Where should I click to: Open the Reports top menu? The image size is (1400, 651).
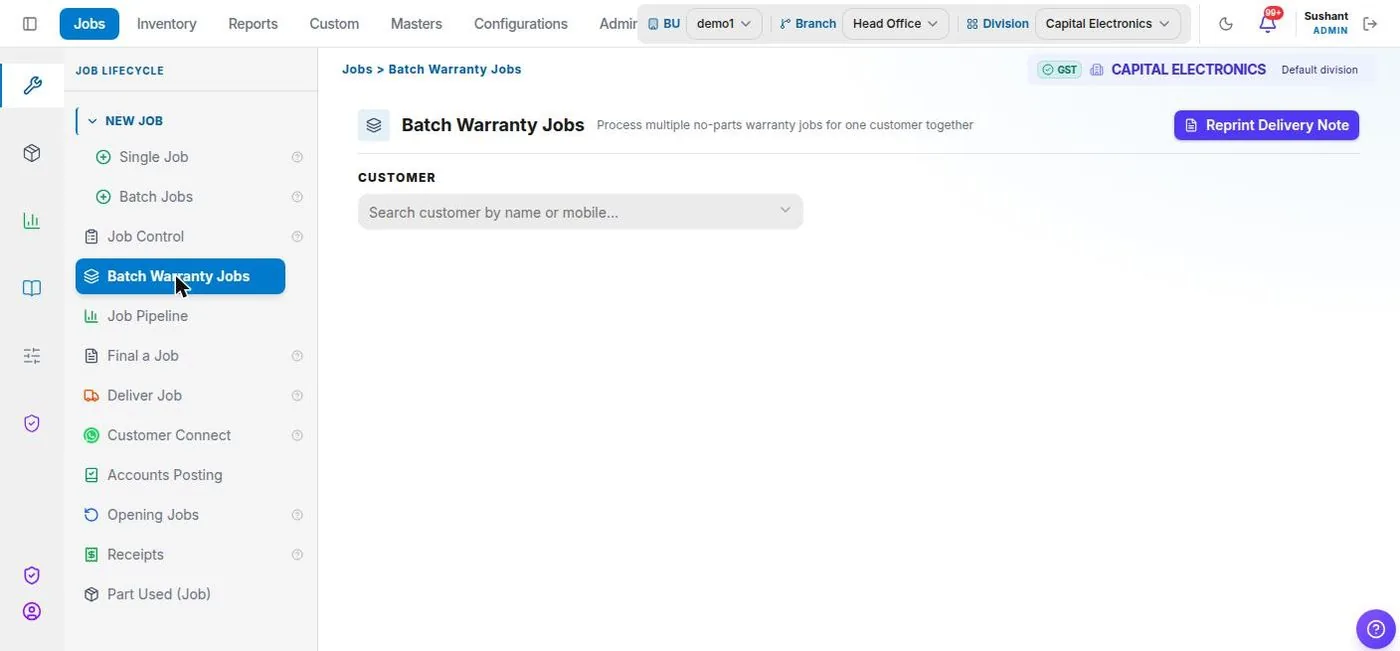point(253,24)
